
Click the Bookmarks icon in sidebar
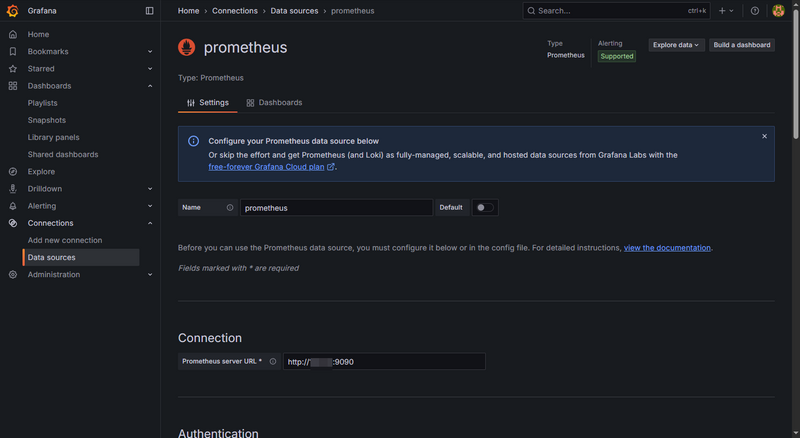coord(13,52)
